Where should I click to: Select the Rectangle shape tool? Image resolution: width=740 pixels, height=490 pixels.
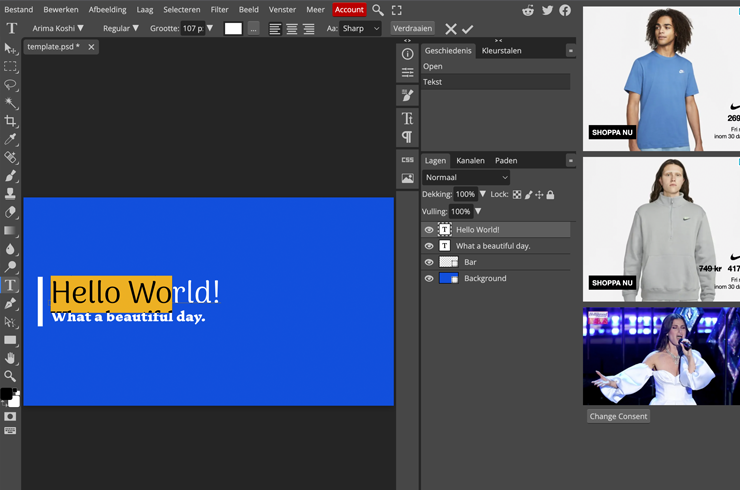(x=10, y=340)
